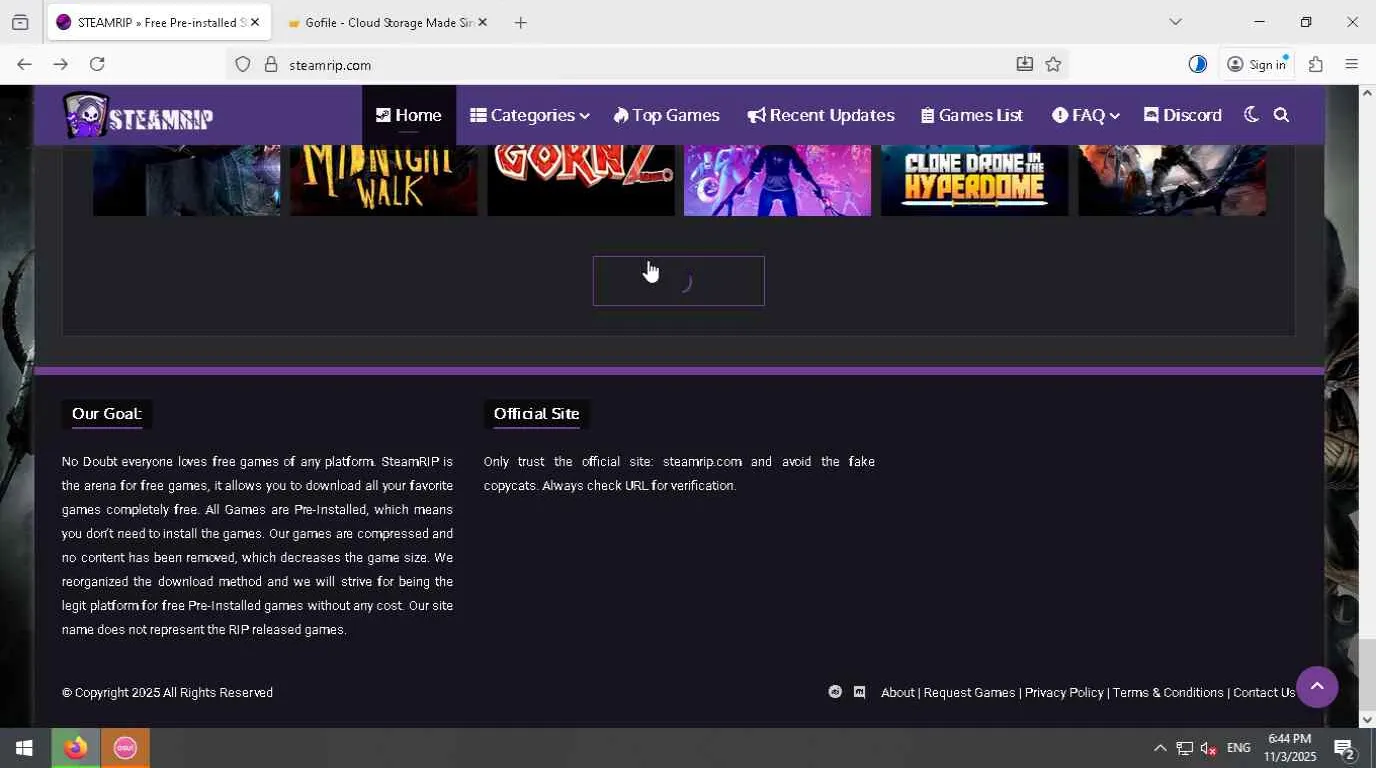Open the Request Games footer link
Screen dimensions: 1376x768
pyautogui.click(x=969, y=692)
